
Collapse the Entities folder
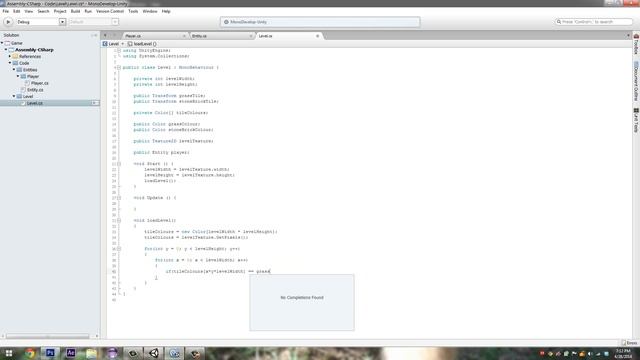click(14, 70)
